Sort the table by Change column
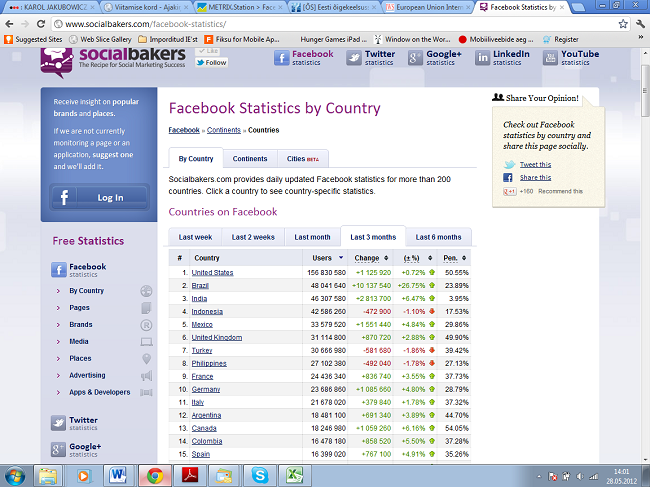Viewport: 650px width, 487px height. (x=368, y=258)
